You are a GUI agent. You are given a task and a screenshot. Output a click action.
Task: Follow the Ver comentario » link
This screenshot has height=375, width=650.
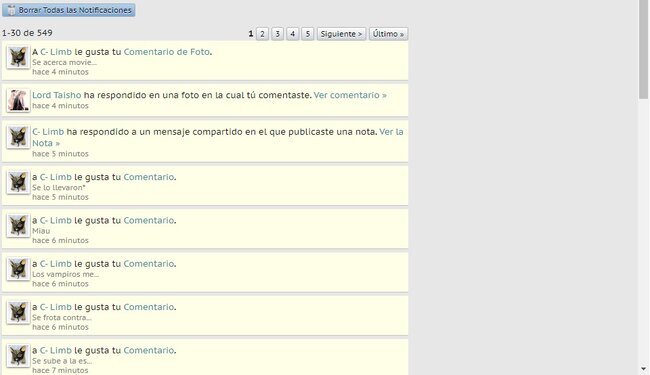pyautogui.click(x=350, y=95)
